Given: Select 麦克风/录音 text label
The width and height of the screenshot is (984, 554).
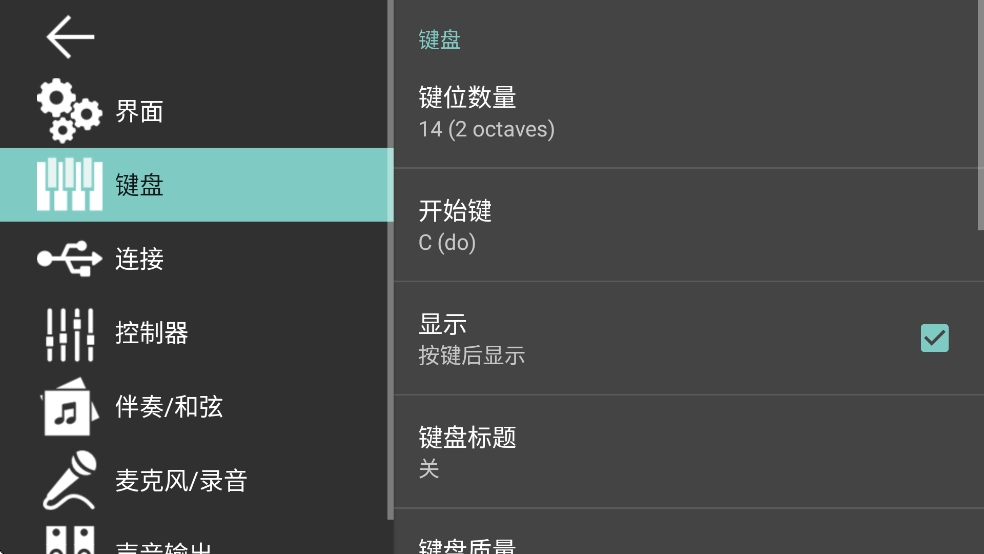Looking at the screenshot, I should [x=181, y=481].
